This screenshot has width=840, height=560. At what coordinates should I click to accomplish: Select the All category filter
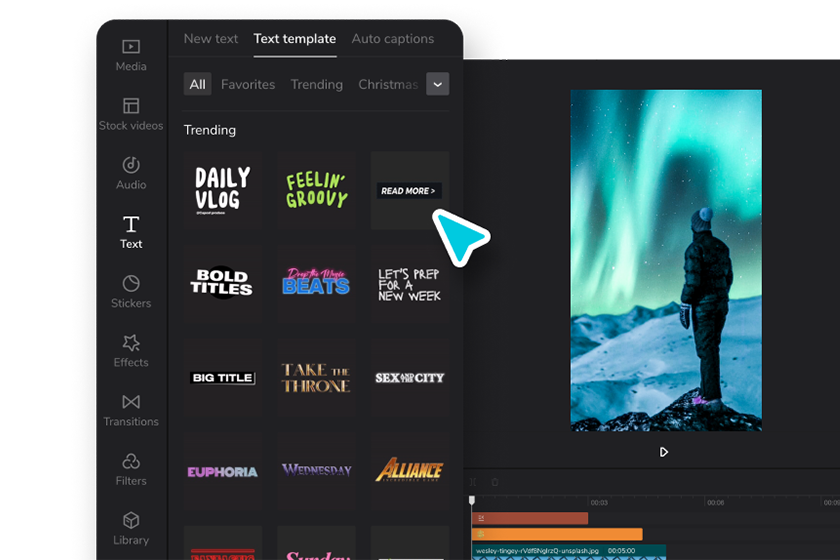coord(197,84)
